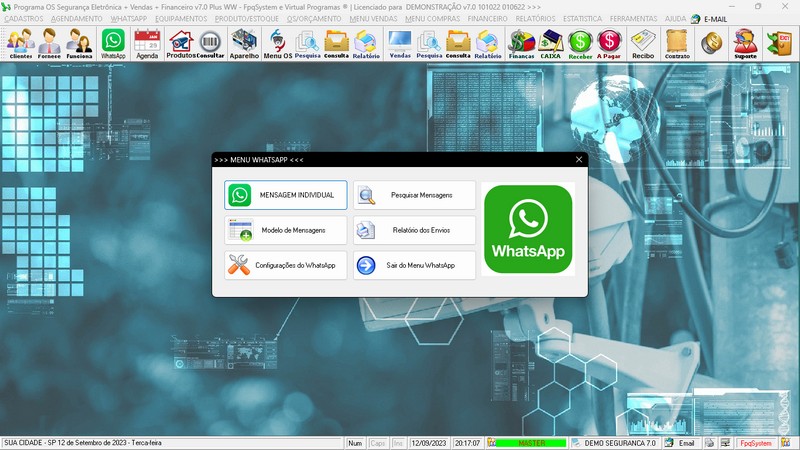Open the FERRAMENTAS menu
This screenshot has height=450, width=800.
[x=633, y=19]
